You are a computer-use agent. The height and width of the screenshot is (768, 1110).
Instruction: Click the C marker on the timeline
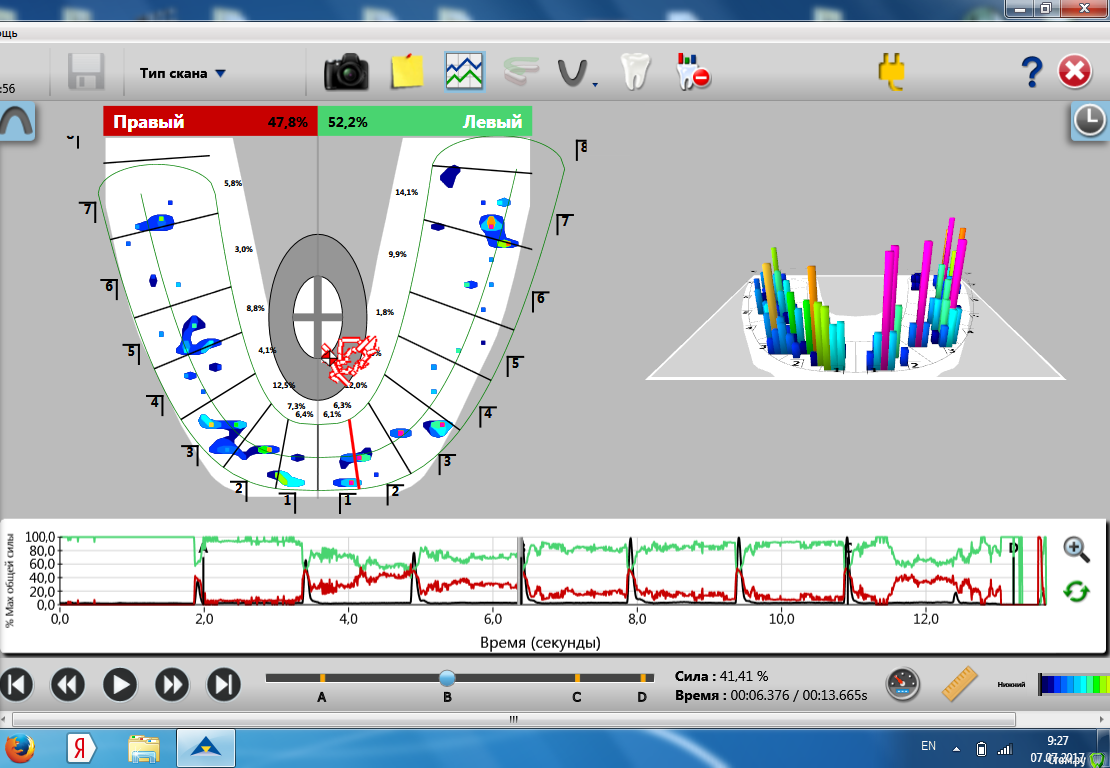pyautogui.click(x=577, y=679)
